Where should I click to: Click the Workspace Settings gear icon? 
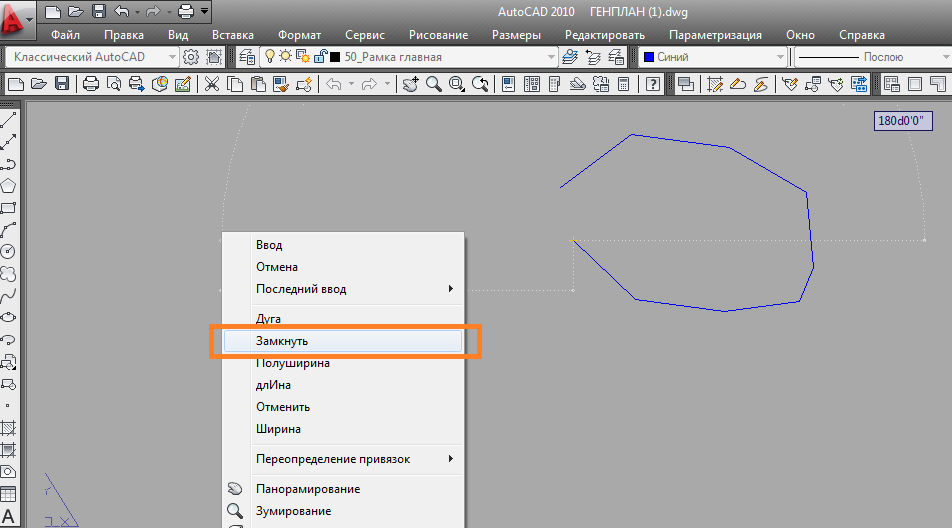tap(191, 57)
